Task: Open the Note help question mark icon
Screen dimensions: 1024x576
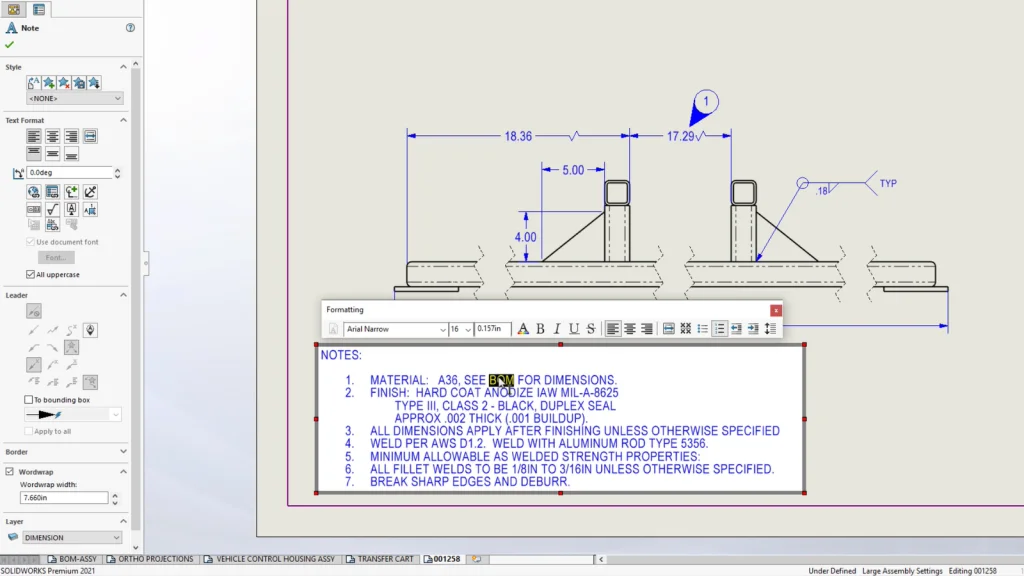Action: click(130, 28)
